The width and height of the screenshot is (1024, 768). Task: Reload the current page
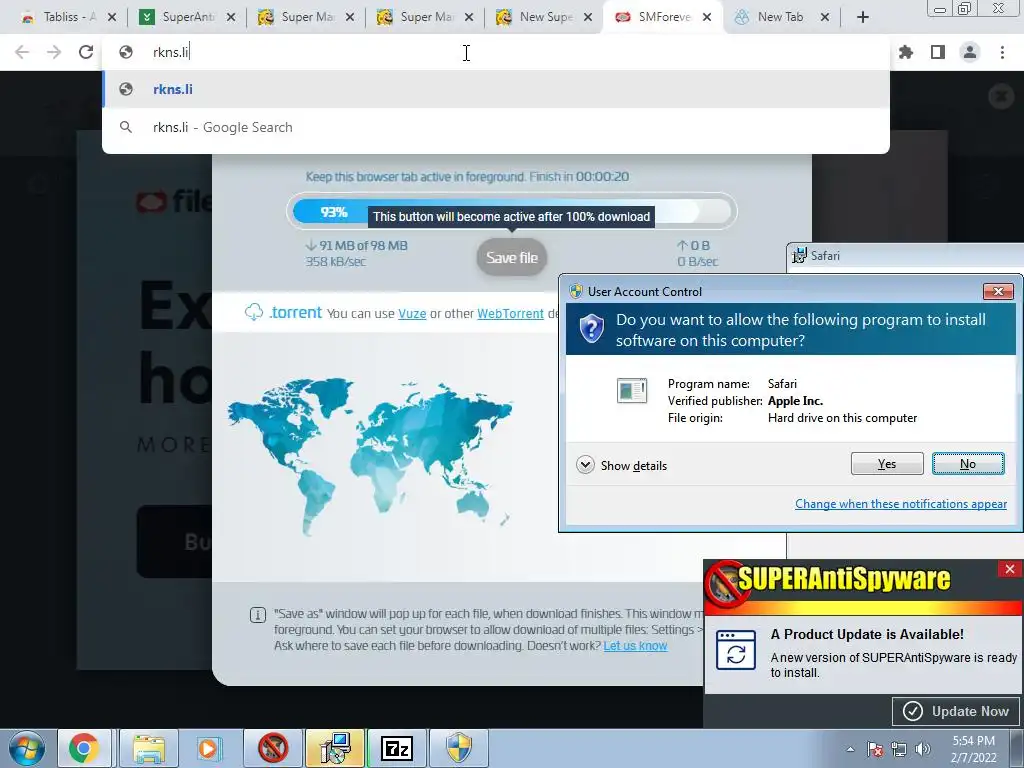click(x=86, y=52)
